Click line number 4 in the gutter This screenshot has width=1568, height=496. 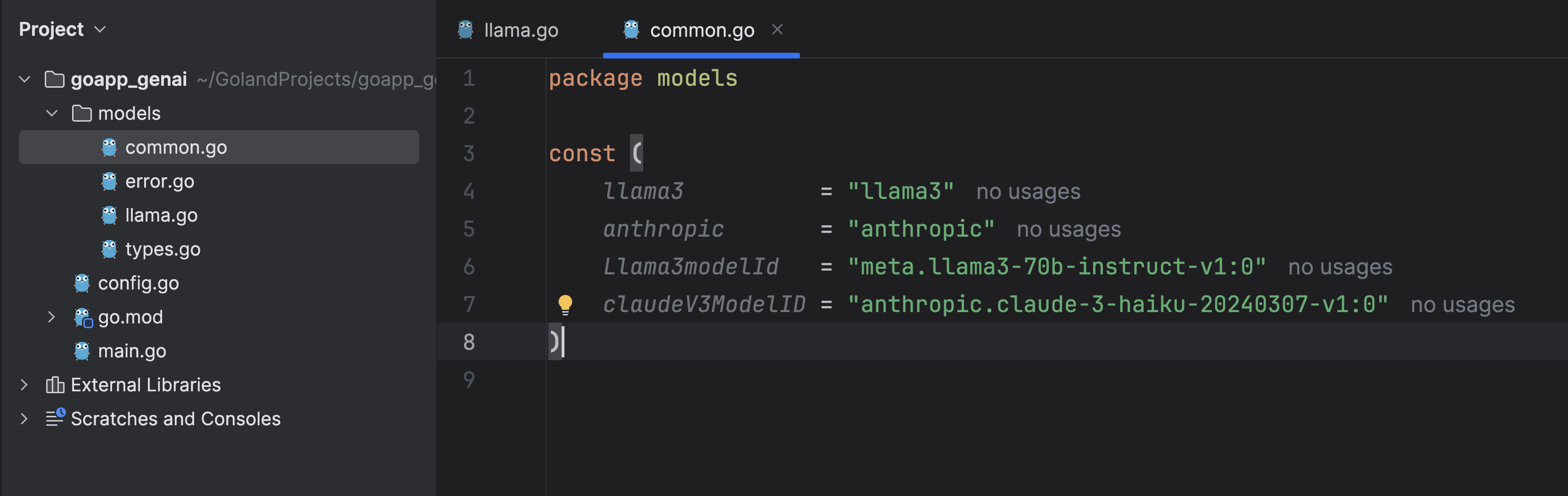click(469, 191)
